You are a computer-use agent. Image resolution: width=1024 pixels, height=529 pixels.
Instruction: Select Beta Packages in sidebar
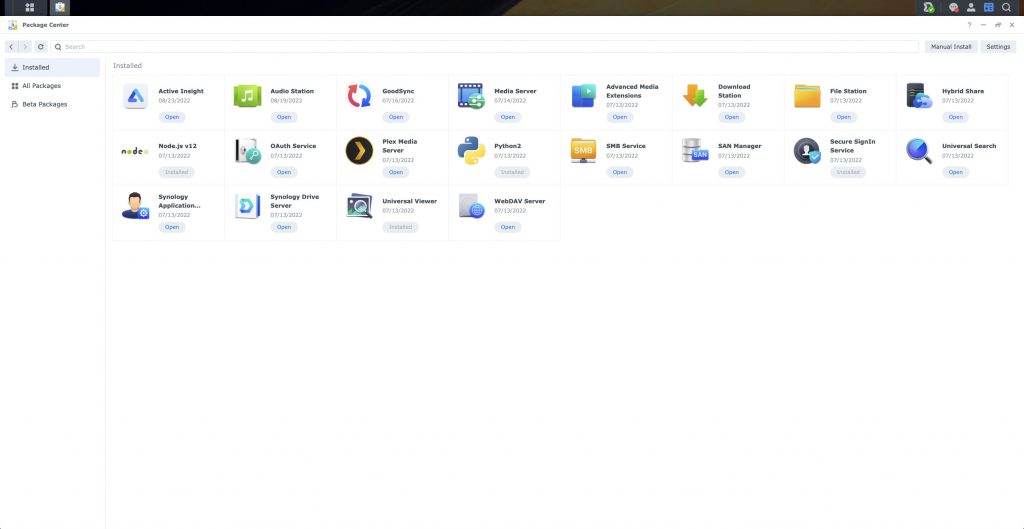[52, 104]
